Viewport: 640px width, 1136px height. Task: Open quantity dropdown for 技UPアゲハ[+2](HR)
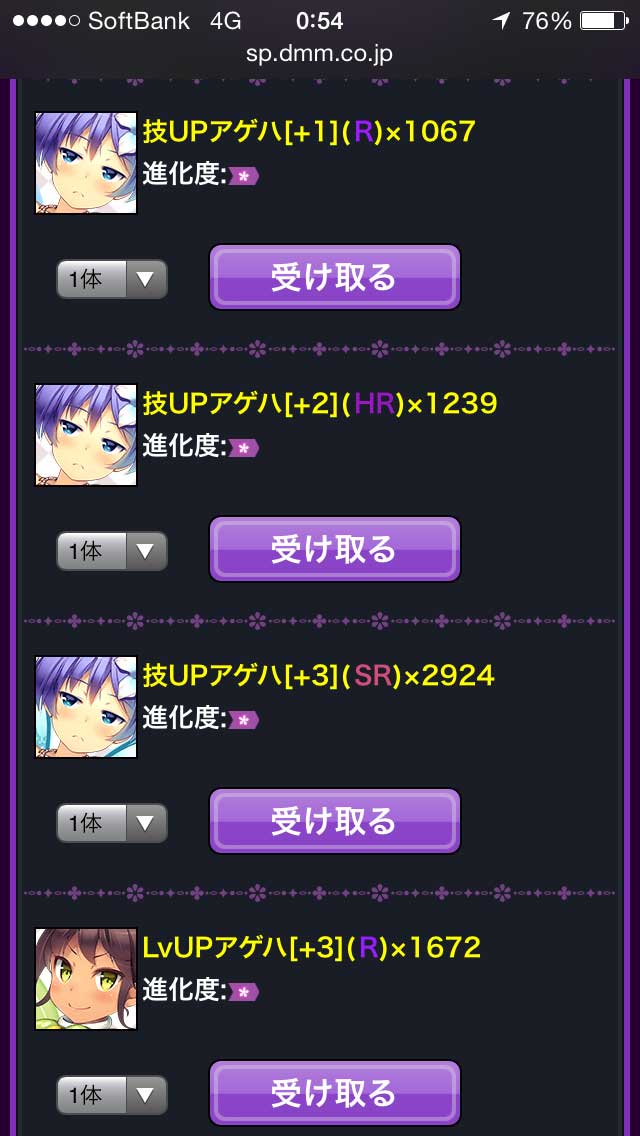click(x=112, y=551)
